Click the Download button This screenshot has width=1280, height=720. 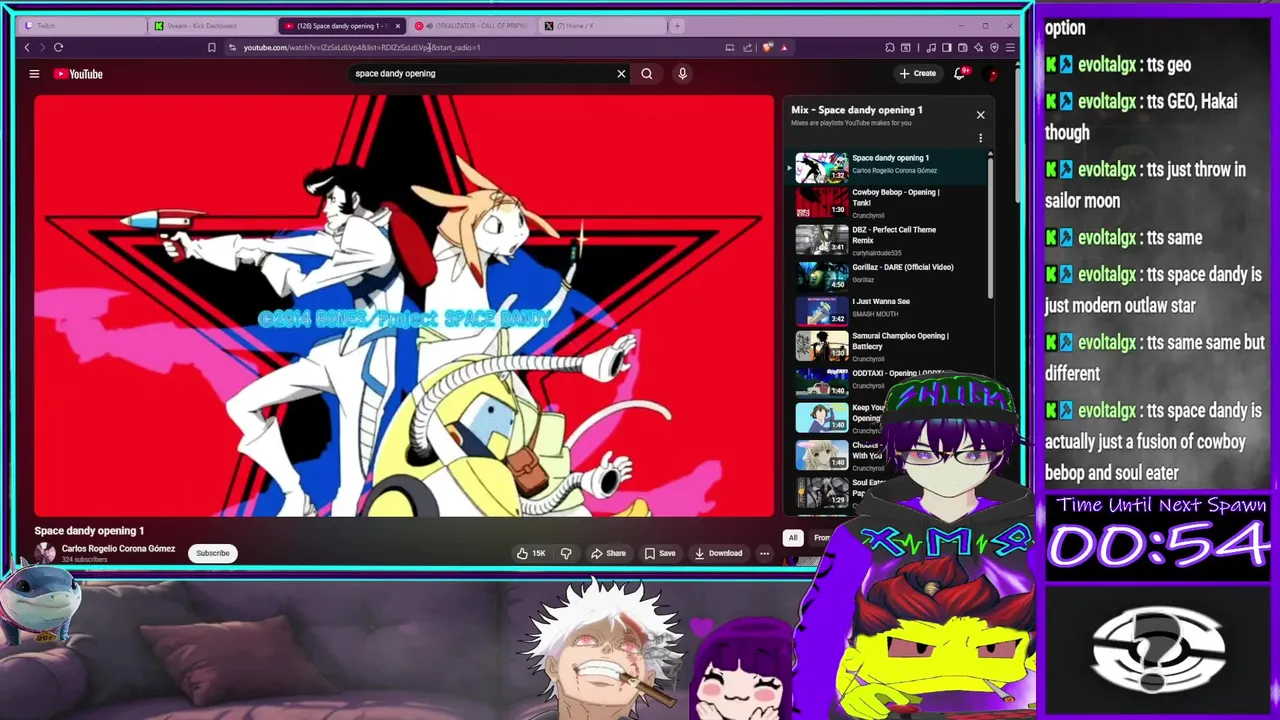pyautogui.click(x=719, y=553)
